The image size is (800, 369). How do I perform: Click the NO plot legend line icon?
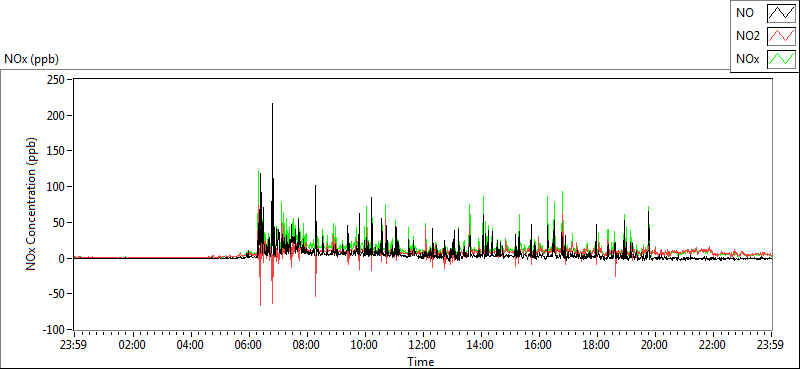781,13
